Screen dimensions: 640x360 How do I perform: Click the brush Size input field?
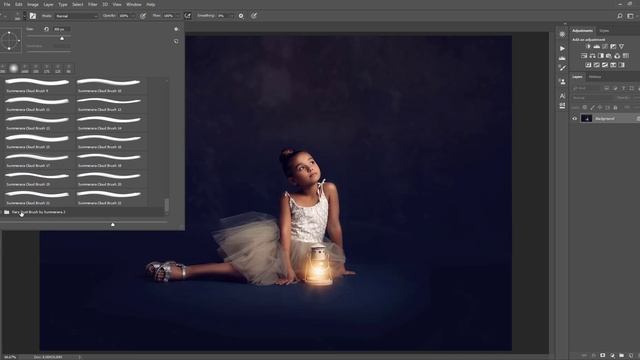pyautogui.click(x=62, y=29)
